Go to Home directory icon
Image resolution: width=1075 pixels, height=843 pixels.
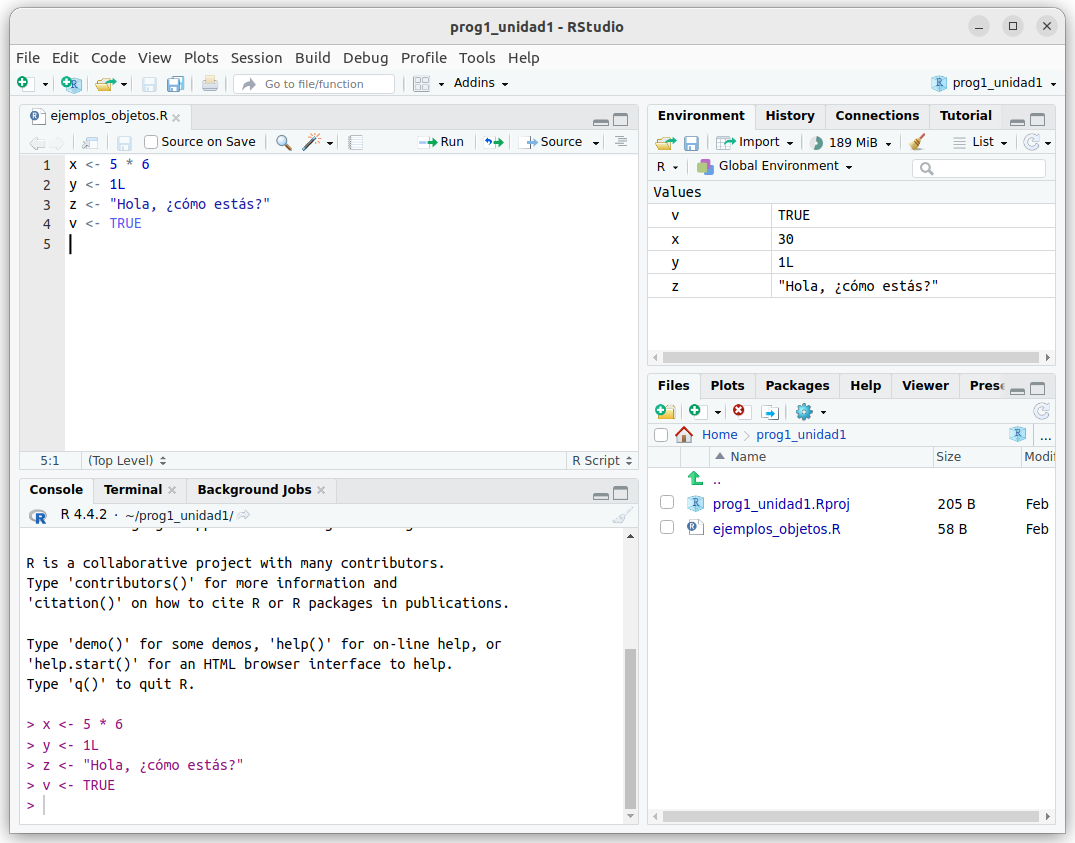click(x=684, y=435)
